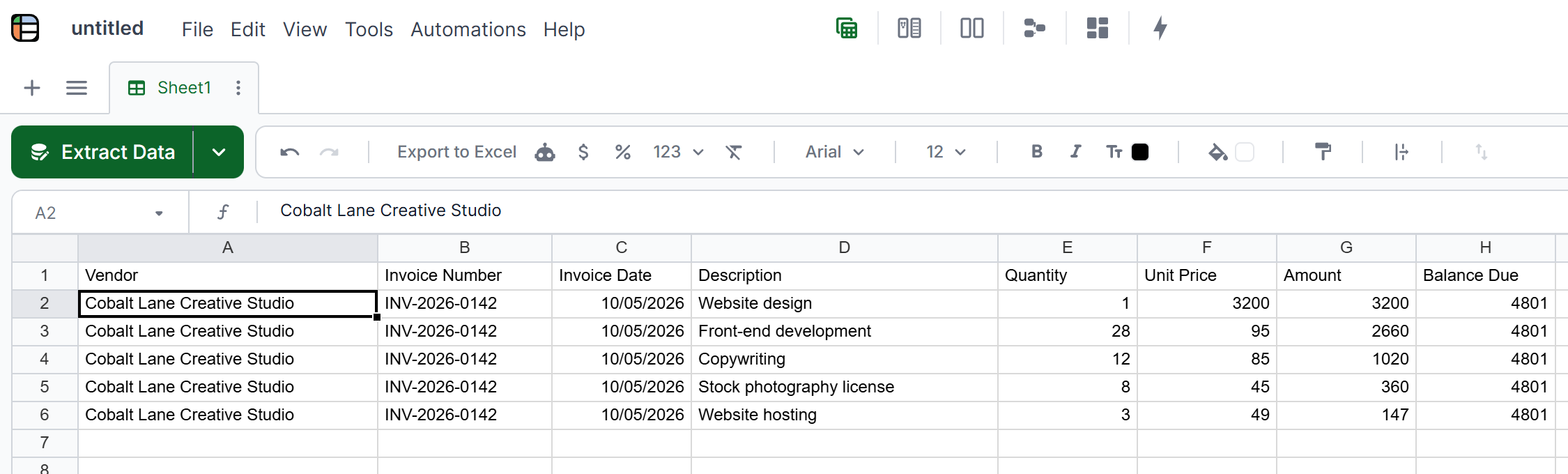Switch to the document side-by-side view icon
The width and height of the screenshot is (1568, 474).
[909, 29]
